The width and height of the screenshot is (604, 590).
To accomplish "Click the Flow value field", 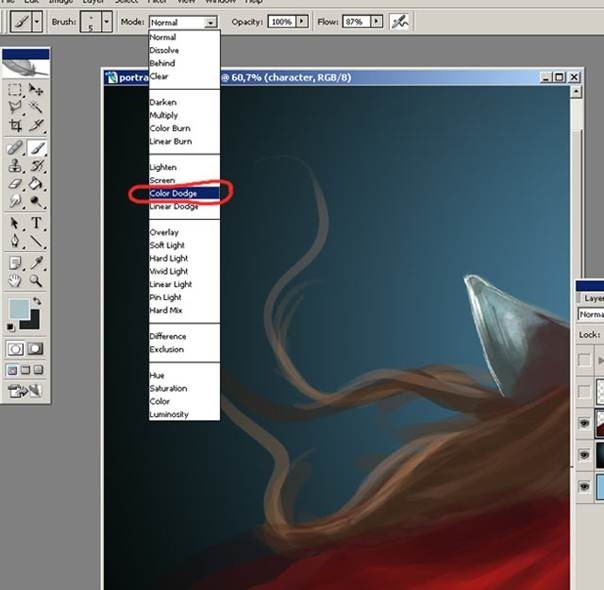I will (356, 21).
